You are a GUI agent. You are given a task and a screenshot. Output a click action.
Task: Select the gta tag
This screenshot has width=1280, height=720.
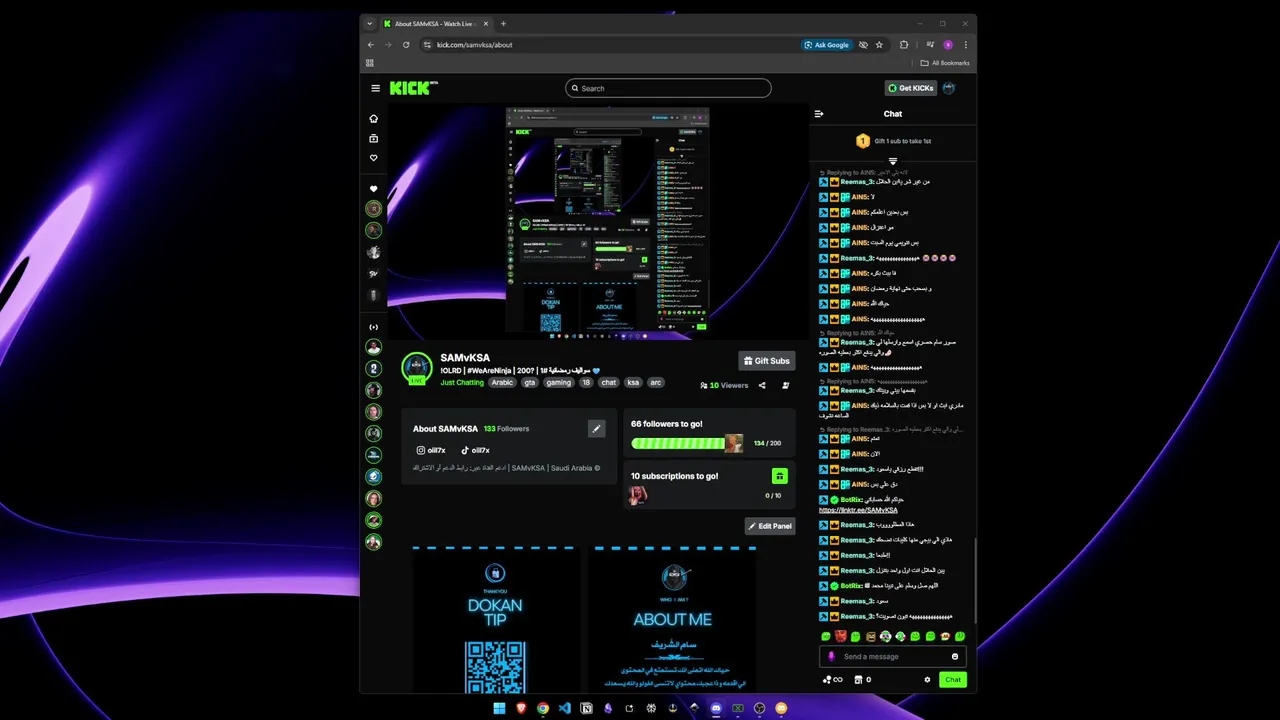click(530, 382)
